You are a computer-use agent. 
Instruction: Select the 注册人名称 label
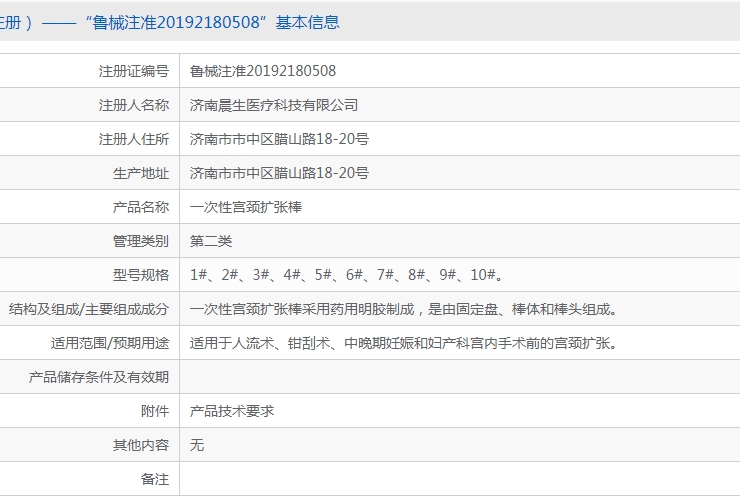coord(134,105)
